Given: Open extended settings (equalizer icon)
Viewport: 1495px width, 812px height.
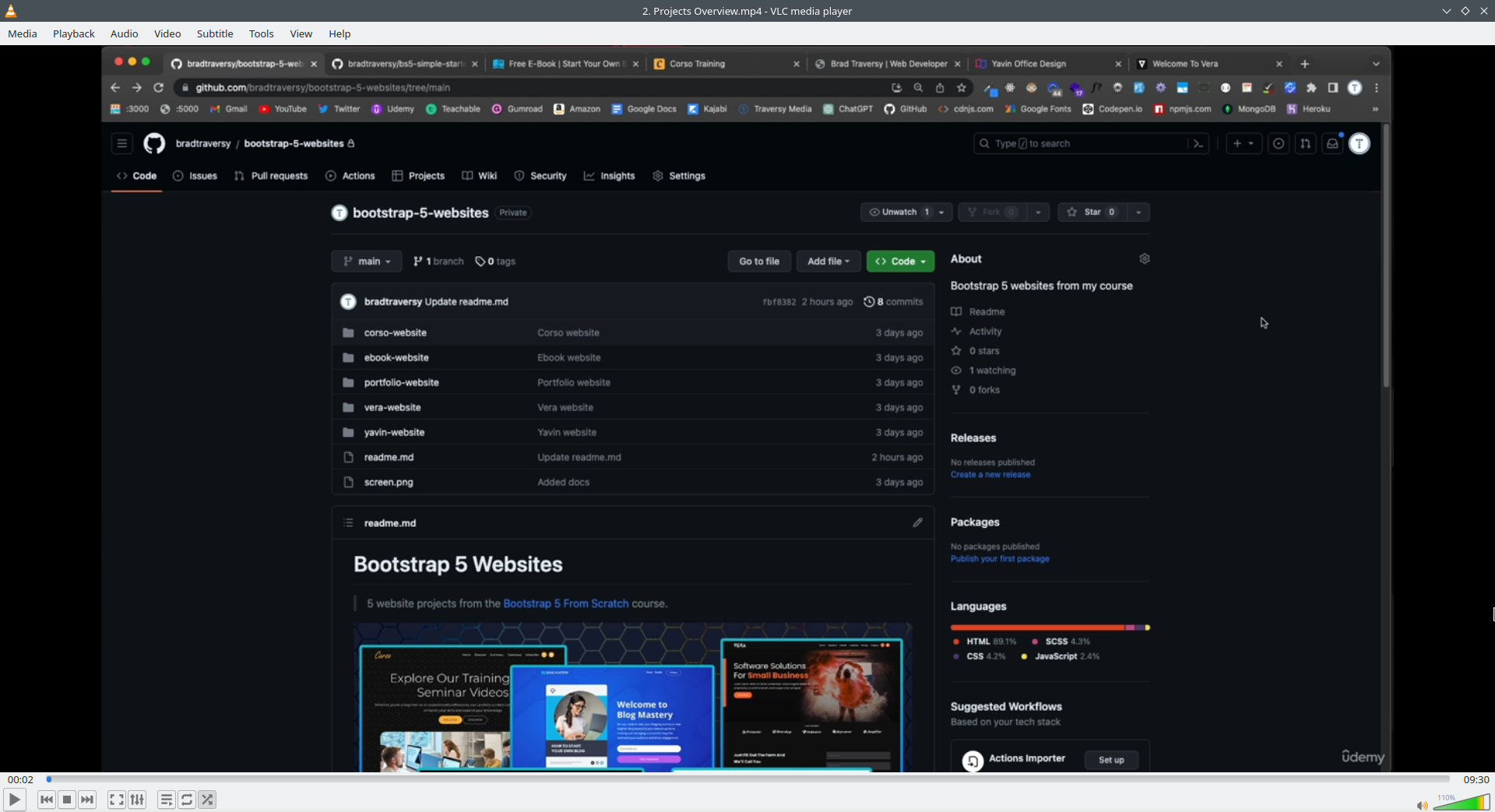Looking at the screenshot, I should tap(137, 800).
